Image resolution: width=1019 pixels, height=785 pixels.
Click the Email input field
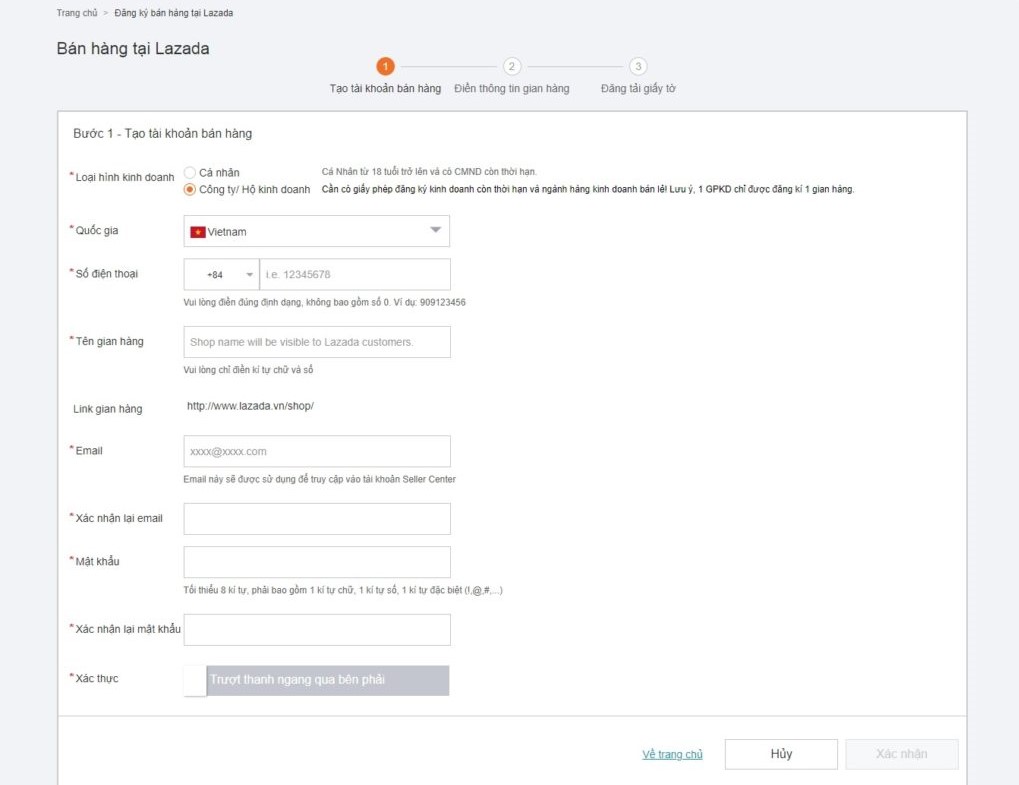316,452
